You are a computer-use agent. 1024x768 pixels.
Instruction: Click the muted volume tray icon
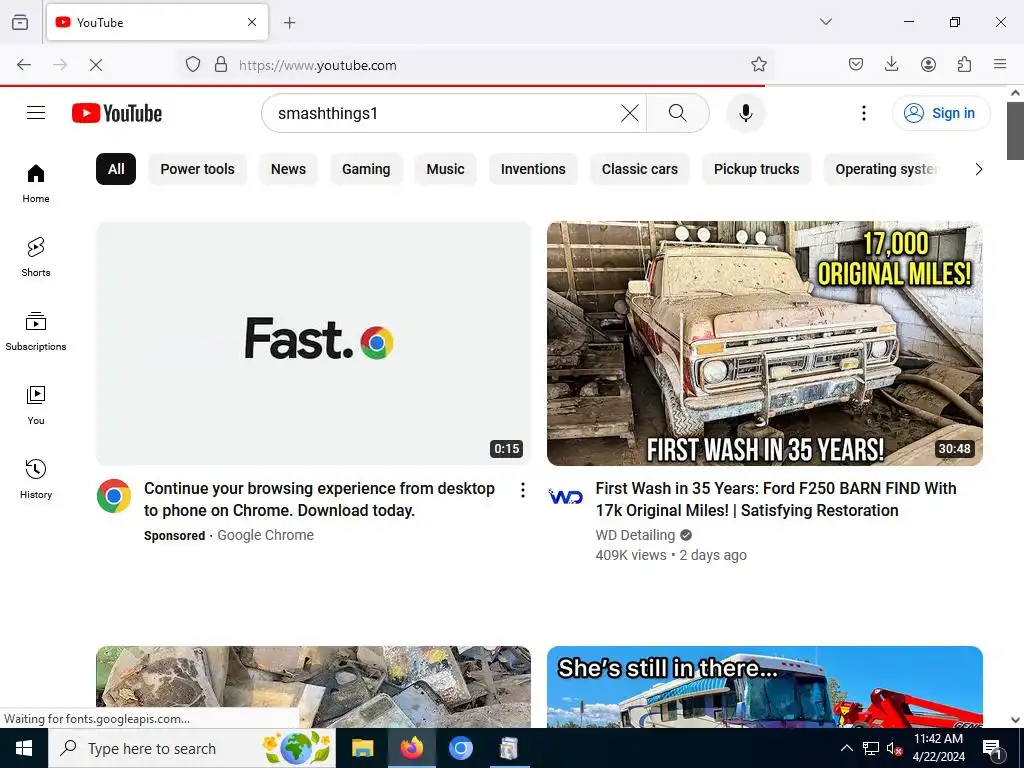coord(894,749)
